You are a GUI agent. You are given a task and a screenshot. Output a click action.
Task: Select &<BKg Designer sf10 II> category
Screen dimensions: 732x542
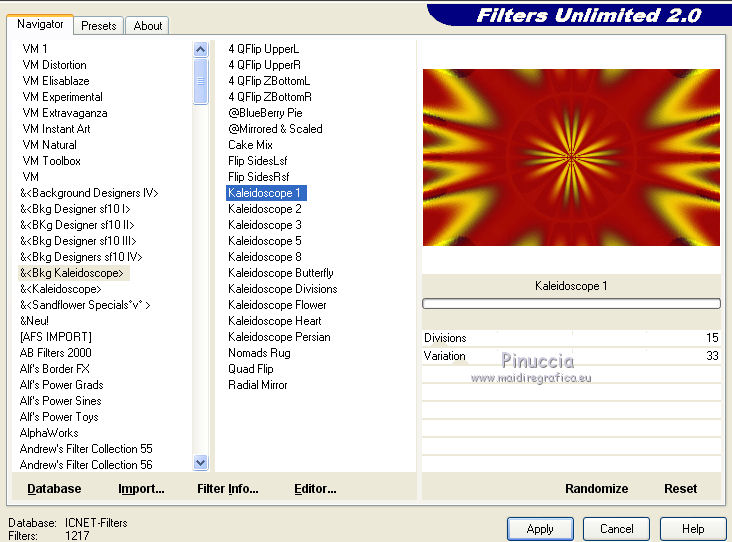click(x=77, y=225)
